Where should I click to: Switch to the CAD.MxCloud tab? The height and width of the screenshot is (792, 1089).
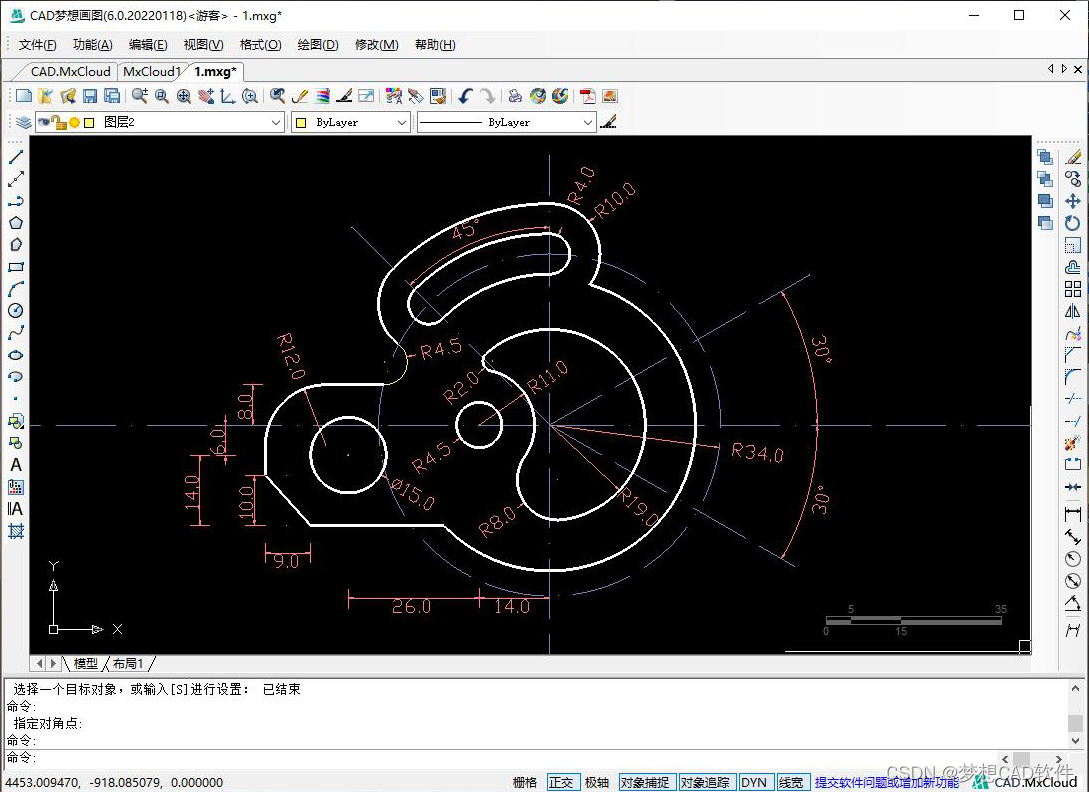click(x=70, y=72)
